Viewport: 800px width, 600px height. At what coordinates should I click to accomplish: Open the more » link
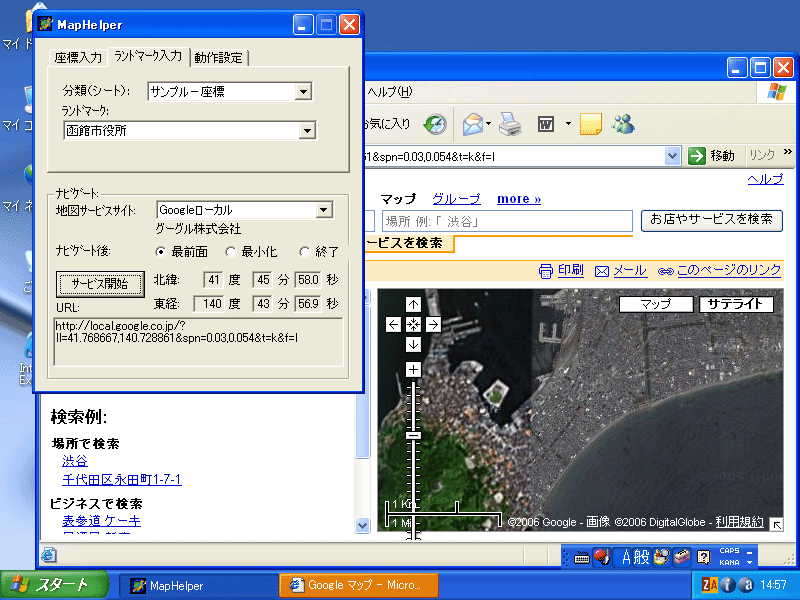click(x=519, y=199)
